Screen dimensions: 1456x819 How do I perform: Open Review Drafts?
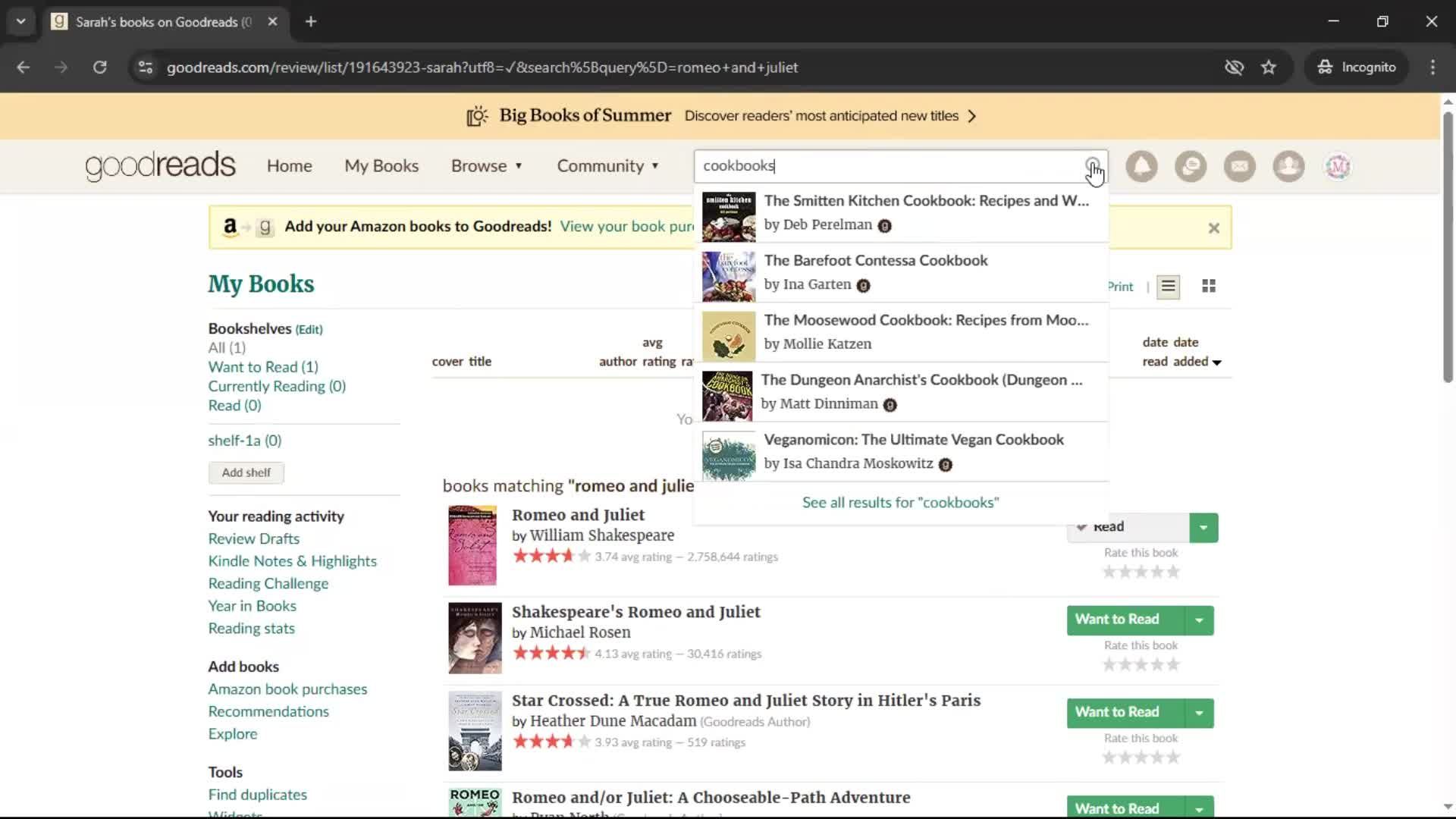pos(253,539)
